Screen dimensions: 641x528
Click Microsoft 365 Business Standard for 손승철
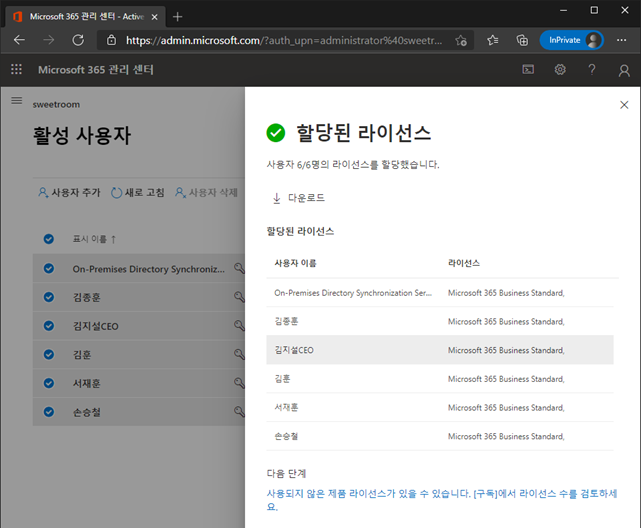506,436
